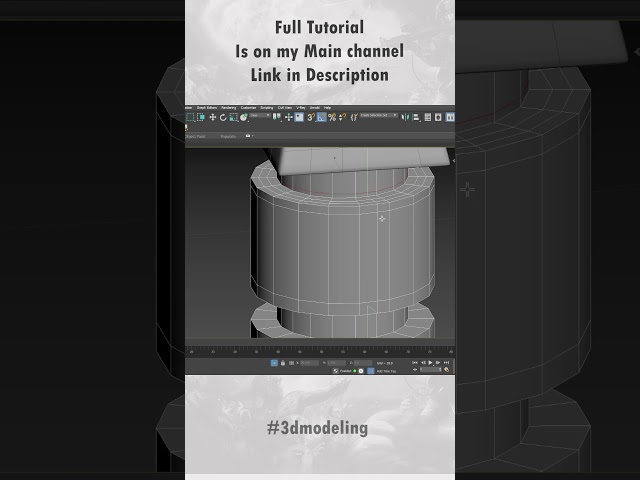This screenshot has width=640, height=480.
Task: Toggle the 3D Snaps button
Action: [x=311, y=117]
